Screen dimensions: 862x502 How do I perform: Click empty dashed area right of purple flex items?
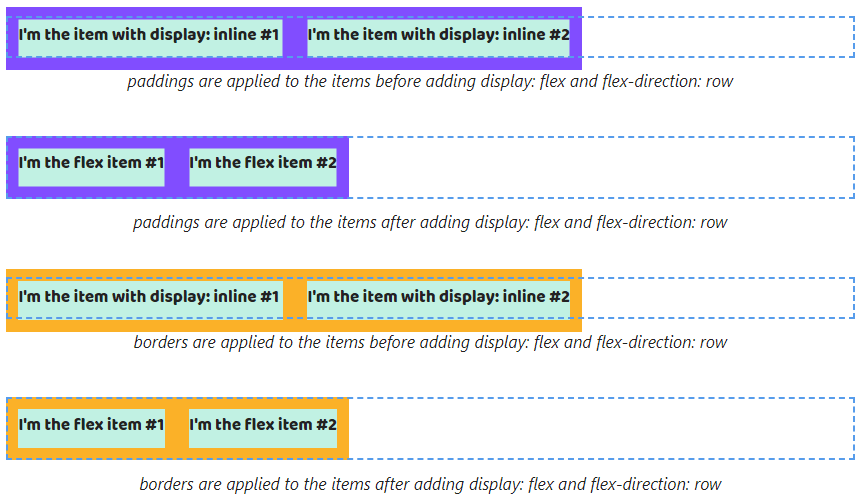600,167
